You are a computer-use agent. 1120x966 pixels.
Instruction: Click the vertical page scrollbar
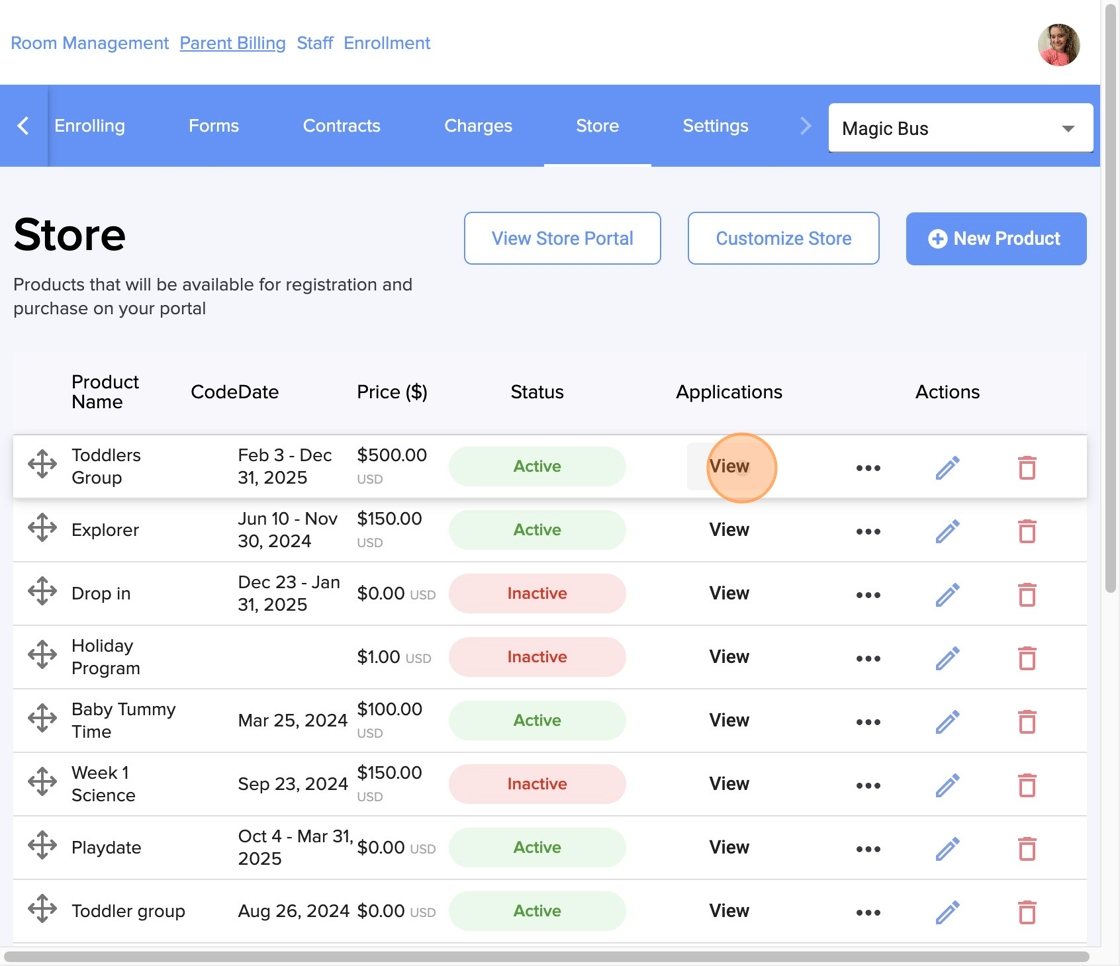[x=1110, y=297]
